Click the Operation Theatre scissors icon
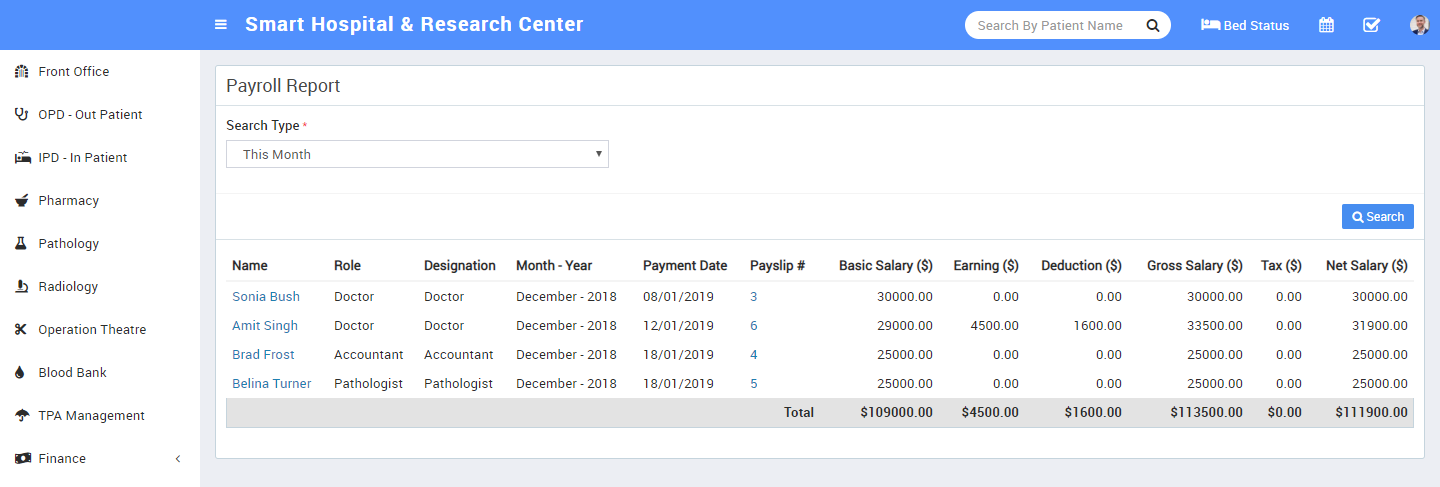This screenshot has width=1440, height=487. point(21,330)
